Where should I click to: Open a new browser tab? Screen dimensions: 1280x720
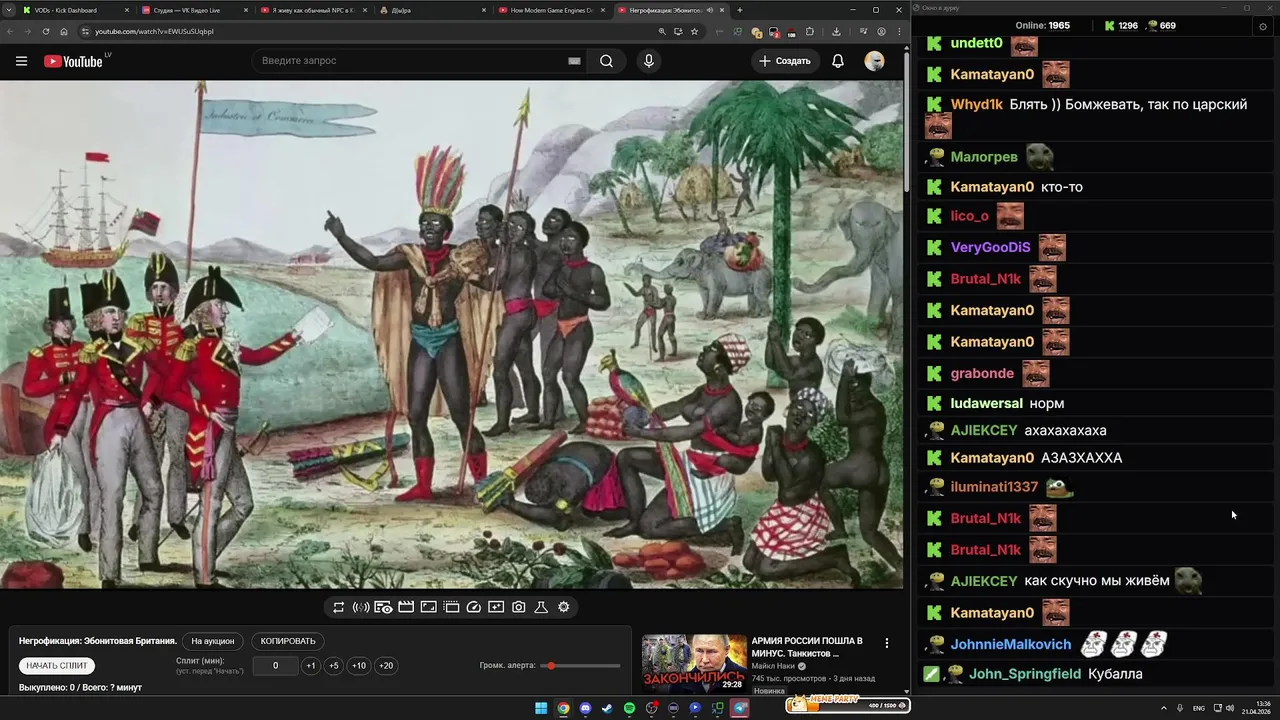pos(740,10)
